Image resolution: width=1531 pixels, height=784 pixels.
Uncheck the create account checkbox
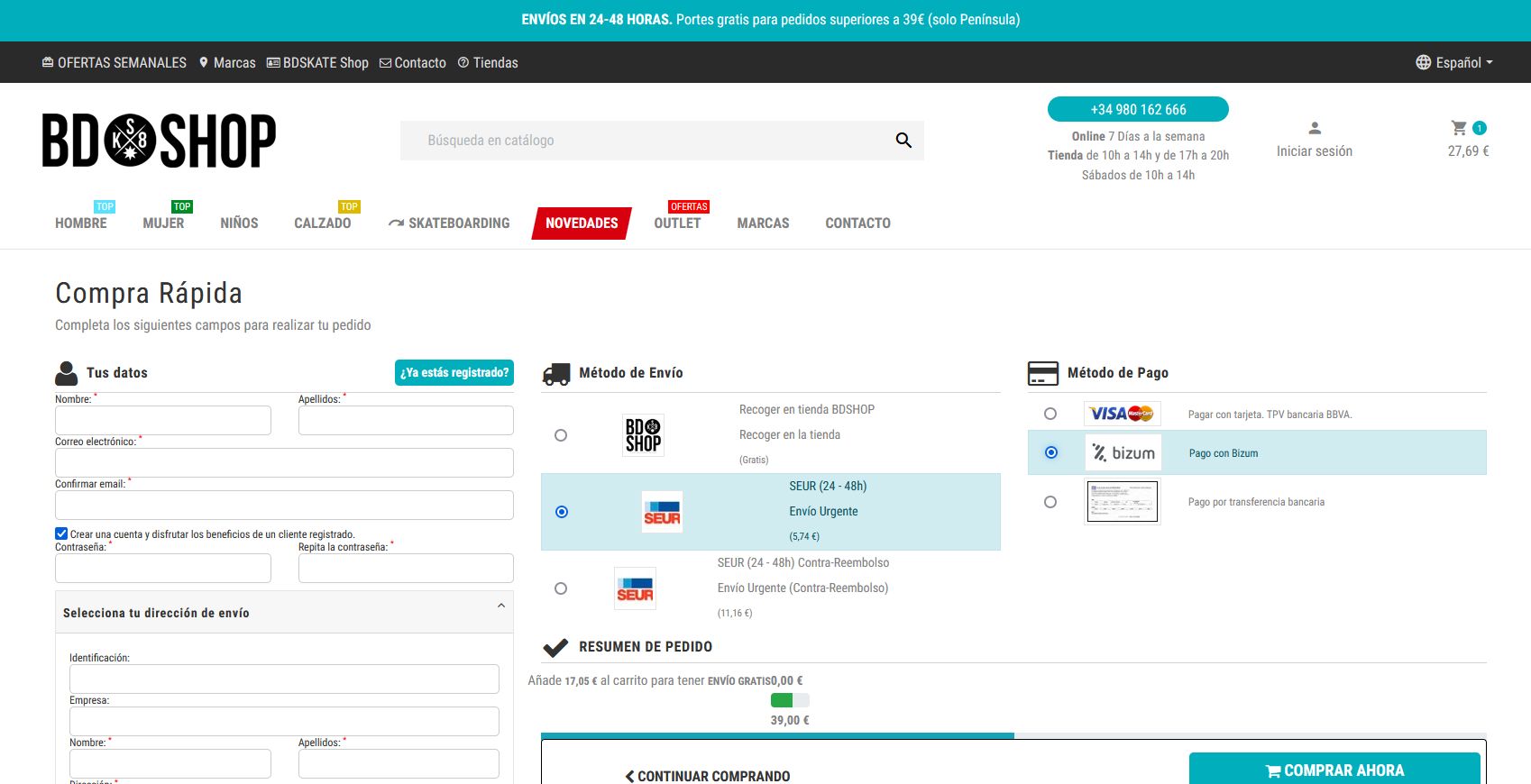point(61,533)
